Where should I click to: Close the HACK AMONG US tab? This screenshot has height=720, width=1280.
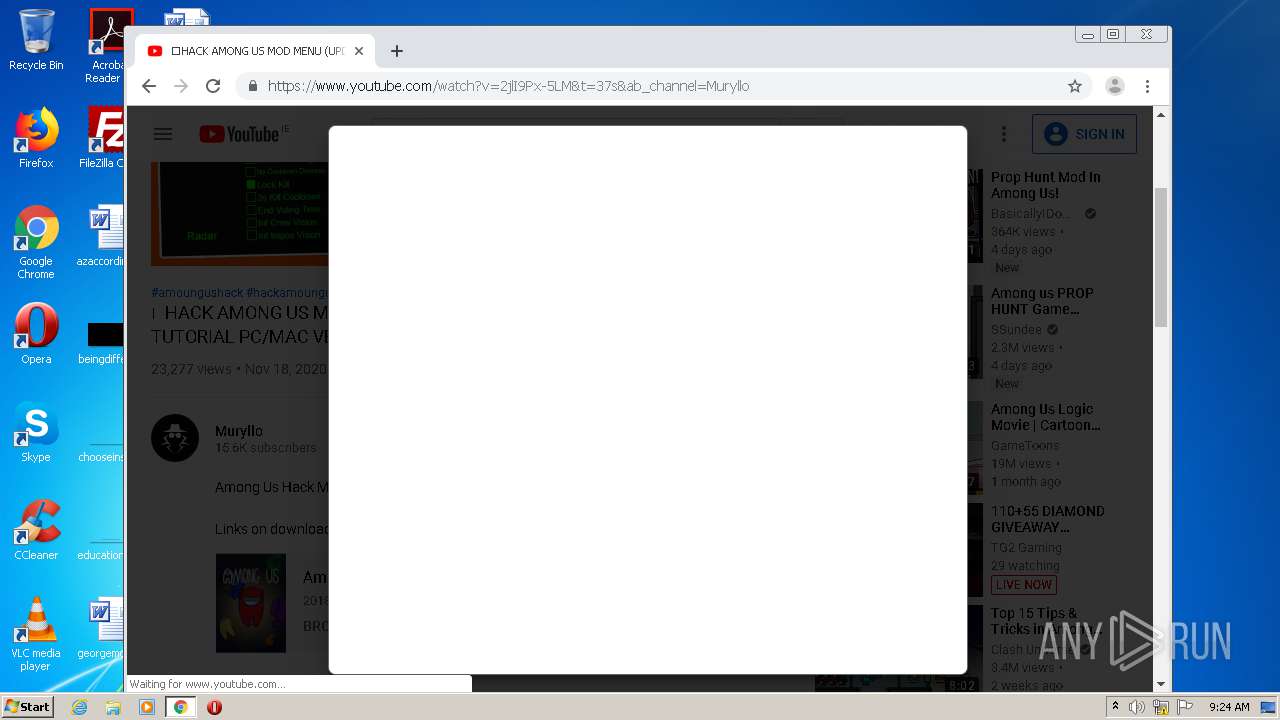359,51
